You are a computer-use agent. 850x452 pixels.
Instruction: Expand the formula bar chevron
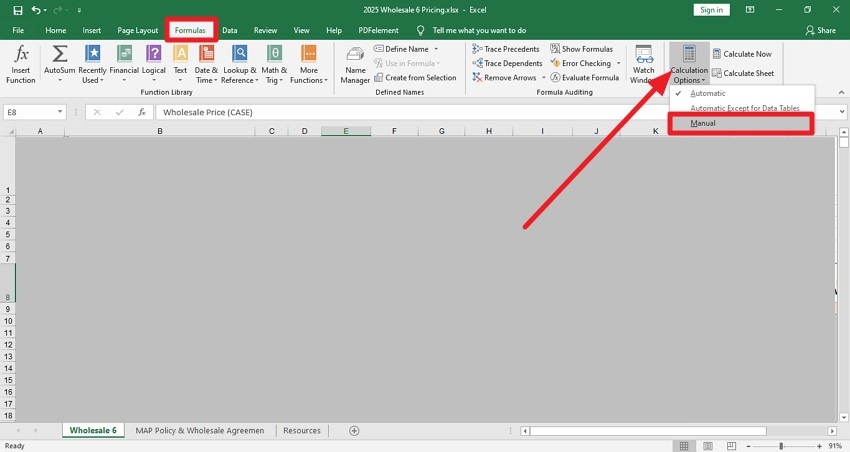(842, 112)
